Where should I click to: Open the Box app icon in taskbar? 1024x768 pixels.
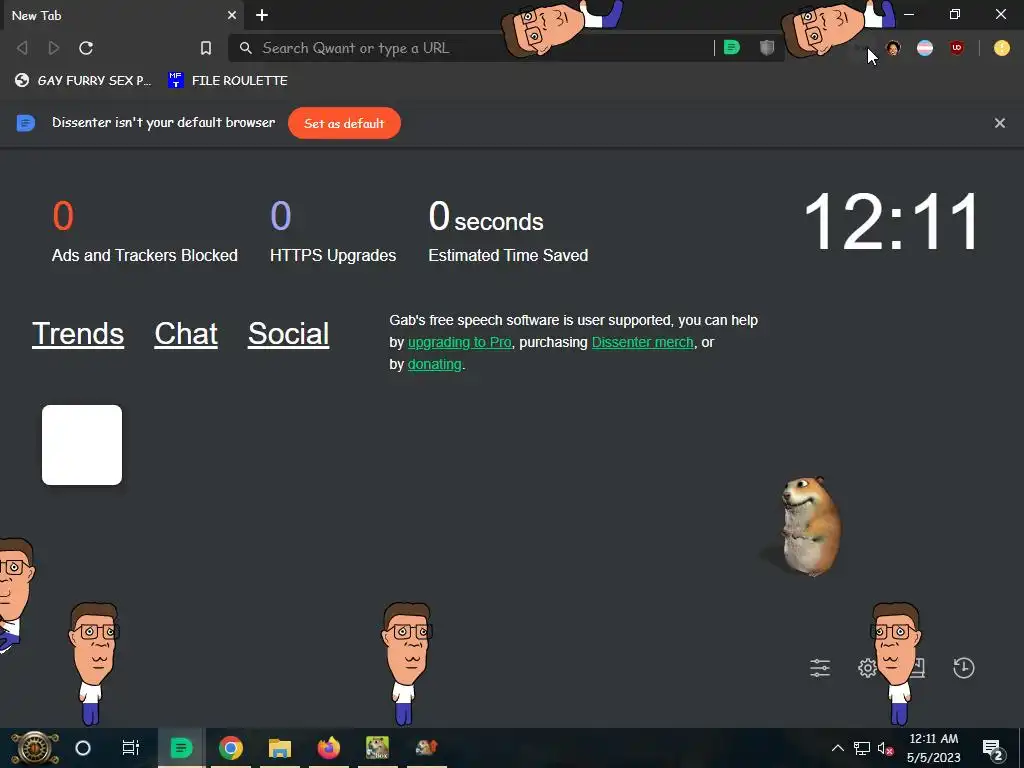point(377,748)
